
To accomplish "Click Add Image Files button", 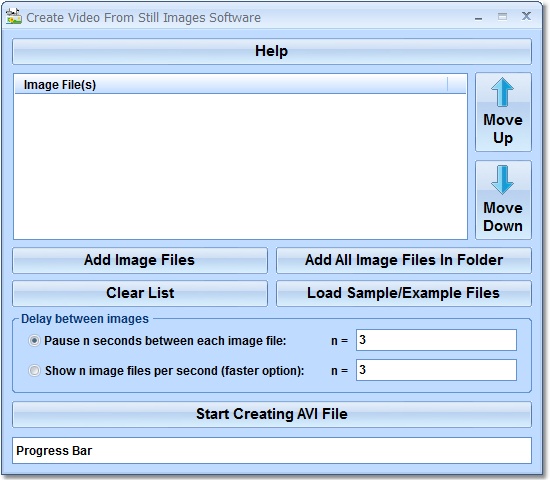I will tap(140, 260).
